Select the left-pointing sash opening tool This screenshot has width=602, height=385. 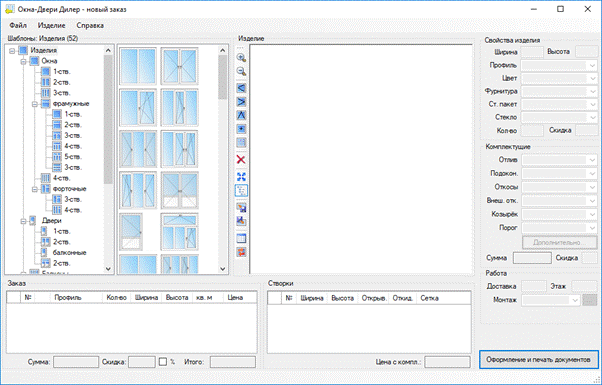click(241, 88)
